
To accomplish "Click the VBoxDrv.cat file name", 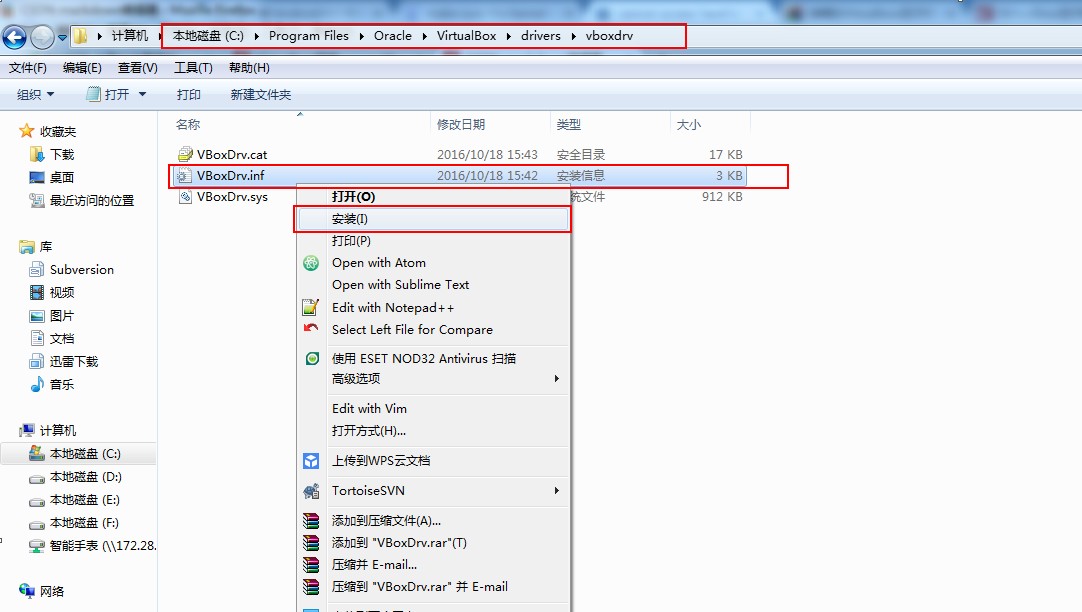I will 232,155.
